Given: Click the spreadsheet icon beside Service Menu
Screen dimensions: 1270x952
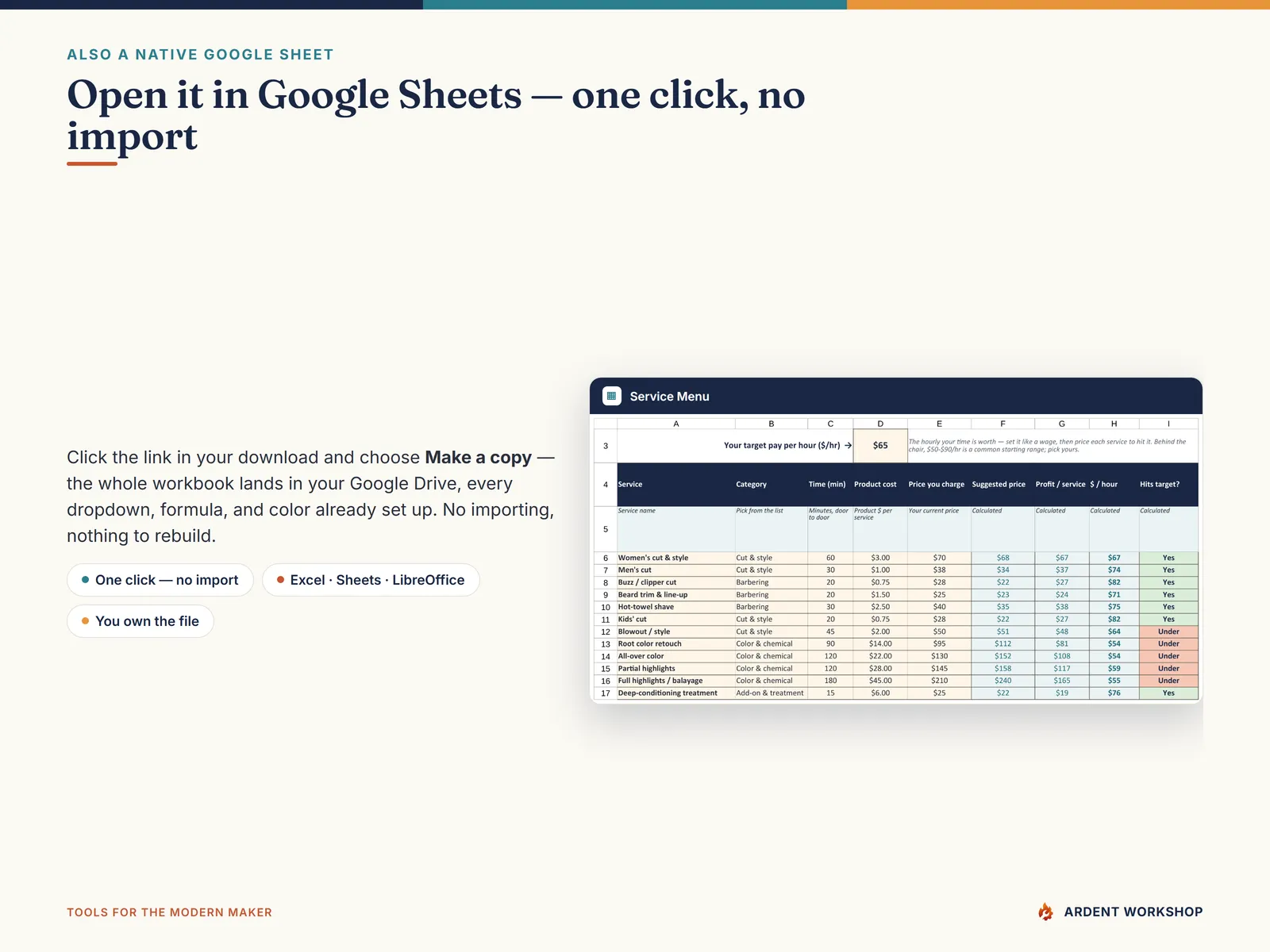Looking at the screenshot, I should tap(612, 396).
